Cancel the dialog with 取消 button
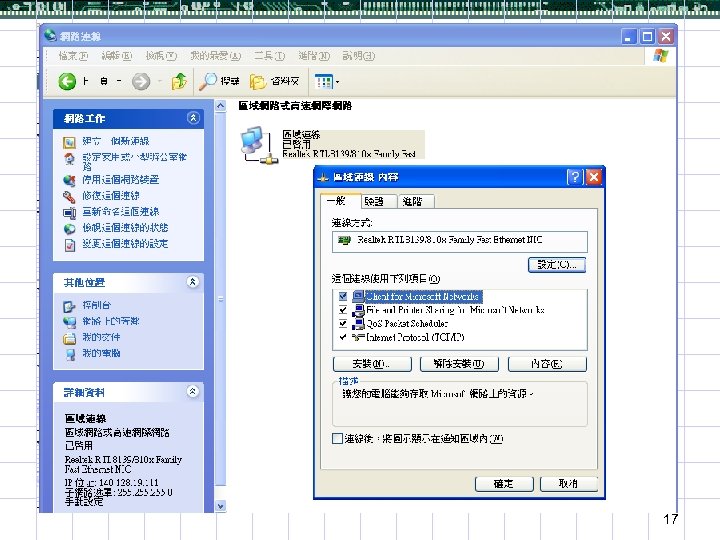 pos(568,484)
